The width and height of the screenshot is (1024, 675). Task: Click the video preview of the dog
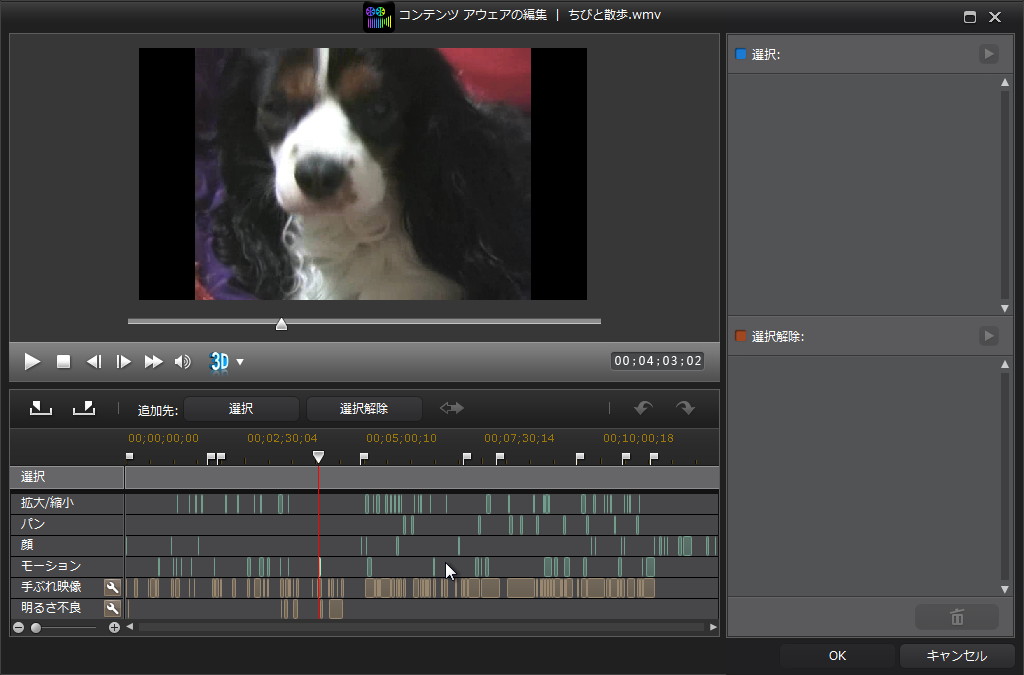coord(362,174)
